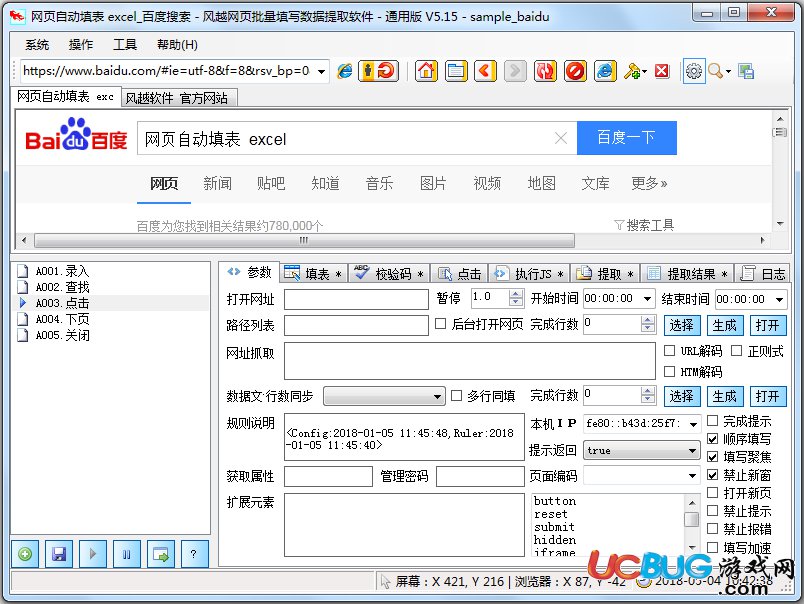Open the 页面编码 dropdown

click(692, 476)
